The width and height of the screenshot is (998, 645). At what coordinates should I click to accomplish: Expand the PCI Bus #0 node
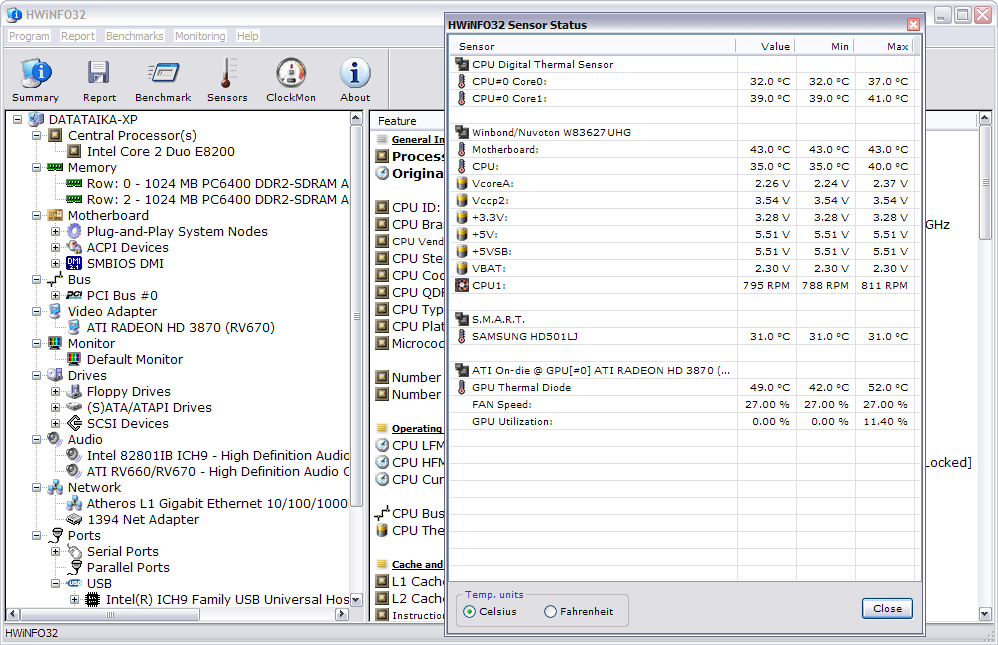point(56,295)
